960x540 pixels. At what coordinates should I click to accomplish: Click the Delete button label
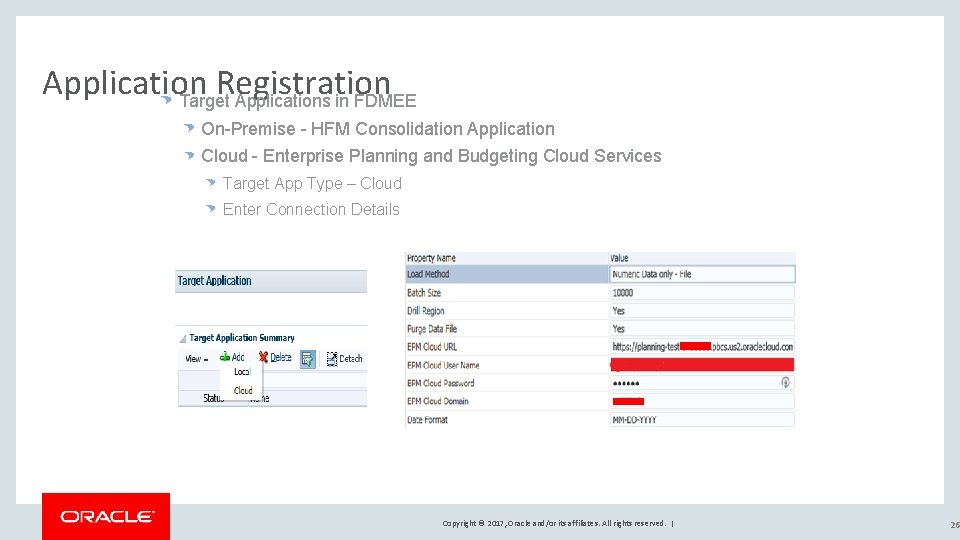pos(280,357)
